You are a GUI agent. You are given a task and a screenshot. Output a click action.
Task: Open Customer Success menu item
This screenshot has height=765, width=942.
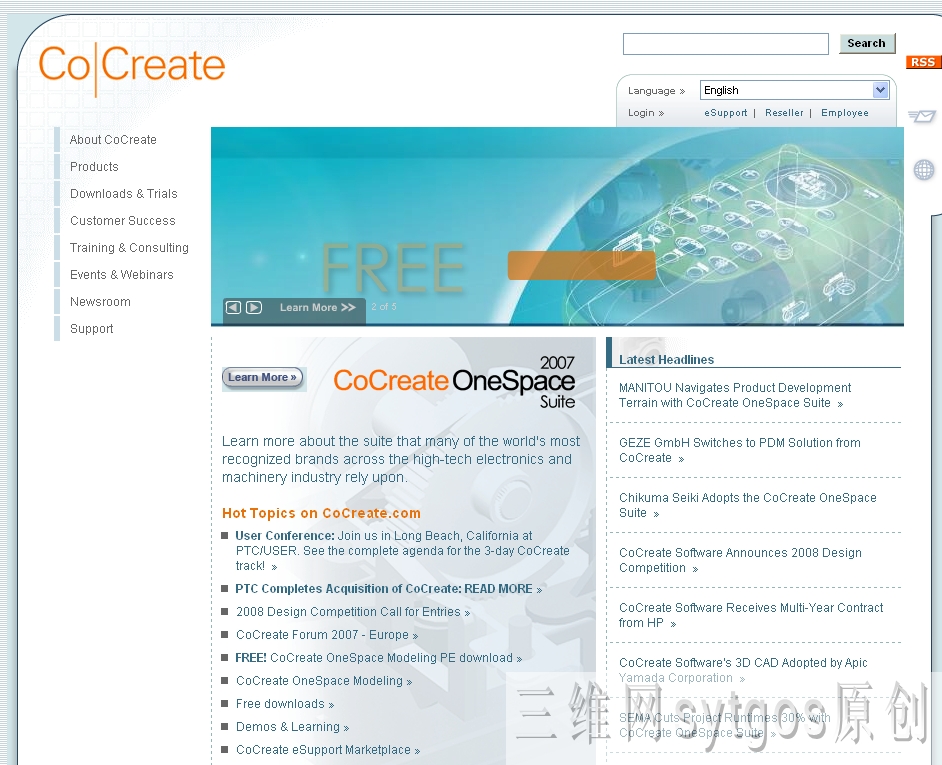tap(123, 221)
